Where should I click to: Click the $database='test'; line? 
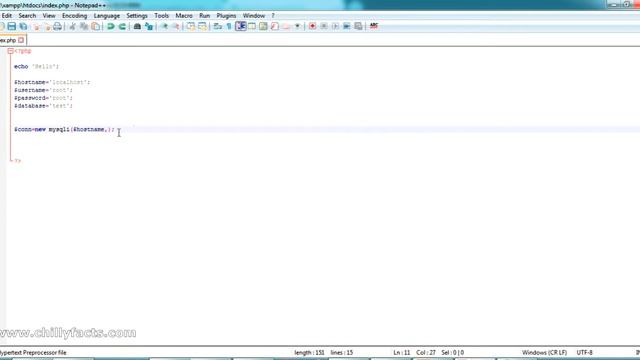coord(43,106)
